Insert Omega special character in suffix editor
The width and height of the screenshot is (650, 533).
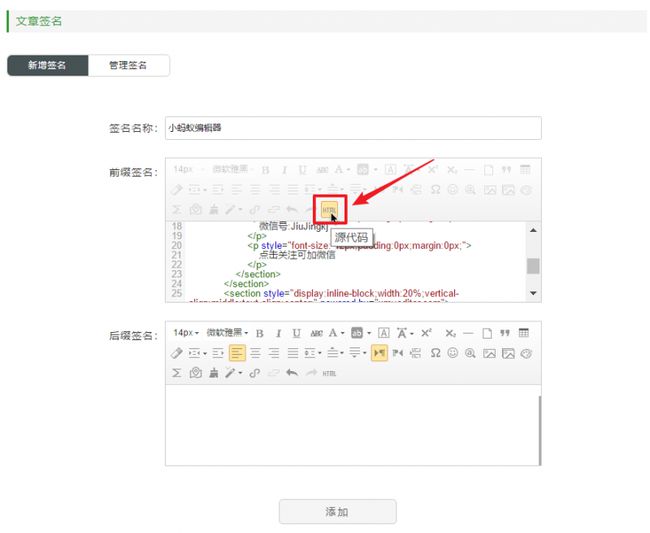(x=435, y=353)
